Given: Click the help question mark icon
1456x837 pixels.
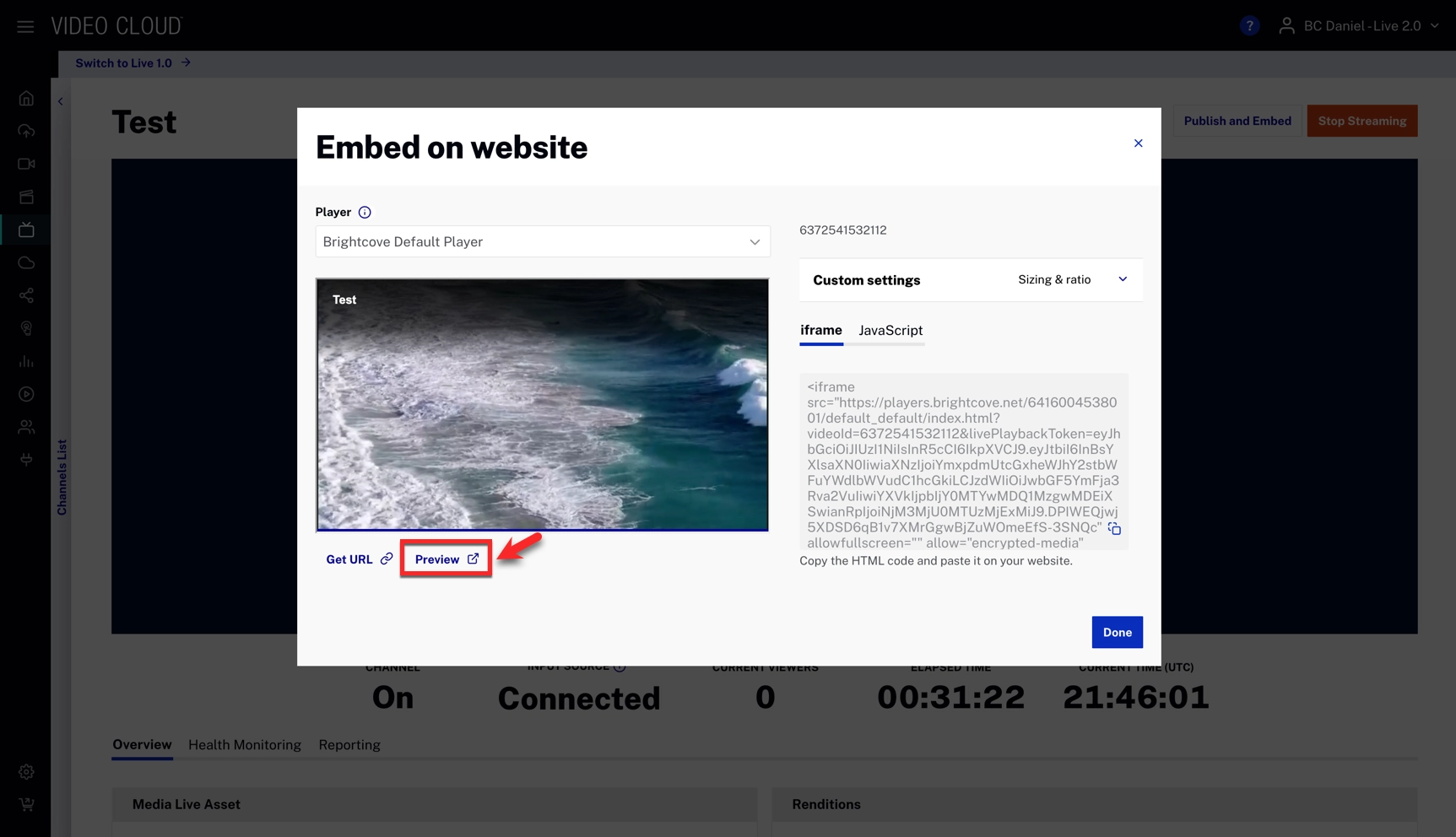Looking at the screenshot, I should pyautogui.click(x=1249, y=26).
